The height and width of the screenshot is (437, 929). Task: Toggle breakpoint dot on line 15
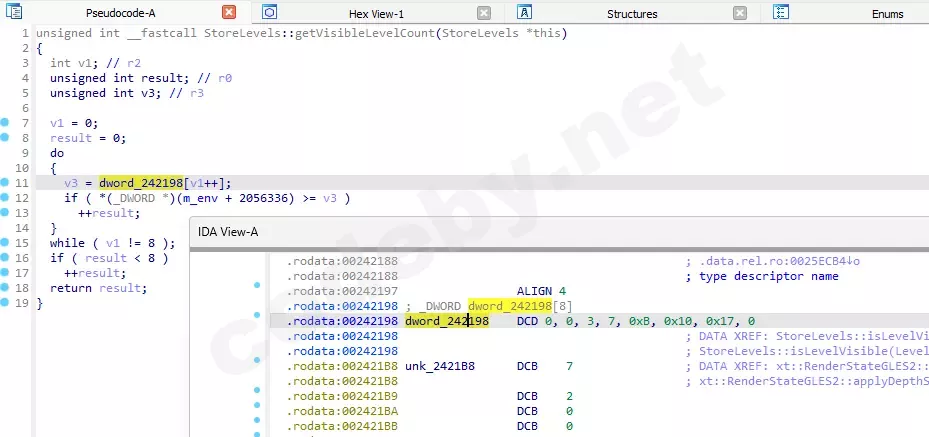[x=5, y=243]
